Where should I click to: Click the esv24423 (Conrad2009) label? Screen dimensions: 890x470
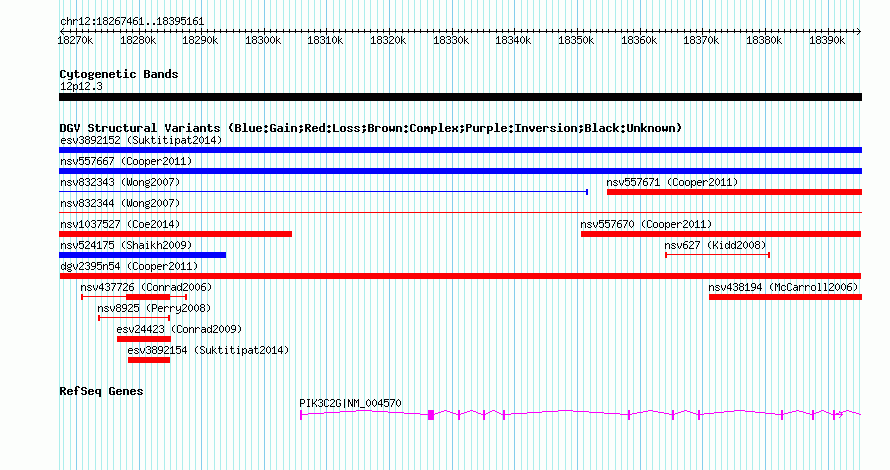point(179,329)
